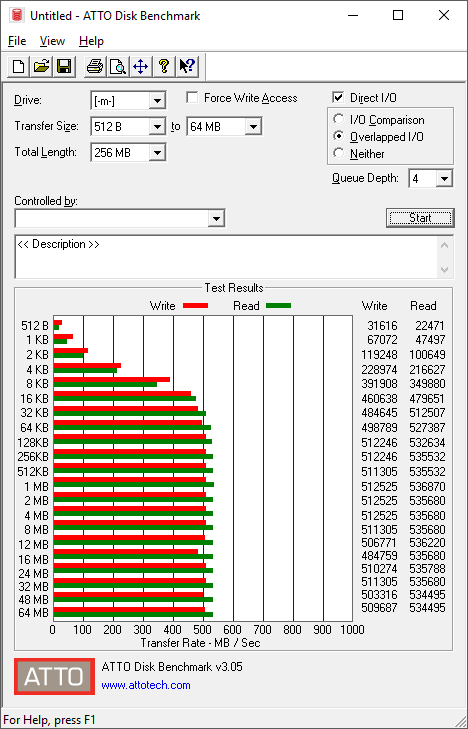Open the www.attotech.com link
The image size is (468, 729).
tap(146, 685)
